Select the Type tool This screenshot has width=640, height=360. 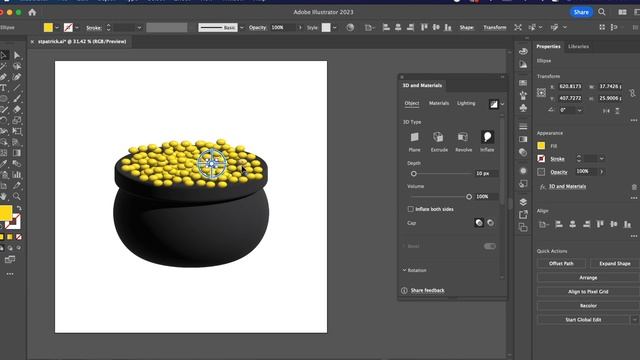tap(3, 88)
